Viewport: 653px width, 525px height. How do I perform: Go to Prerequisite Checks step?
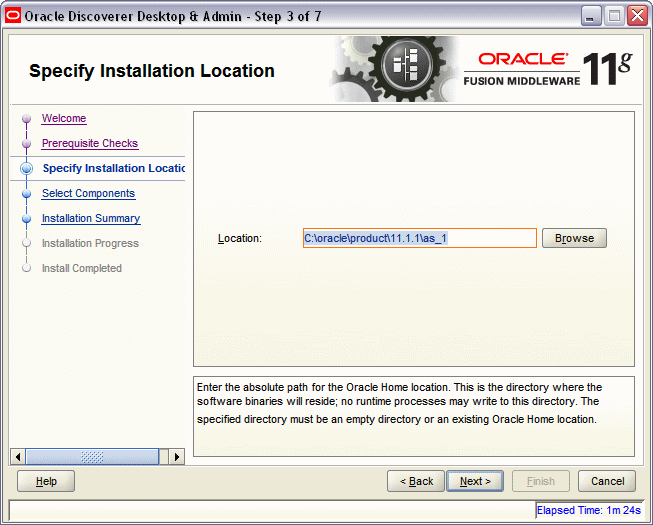[x=90, y=143]
